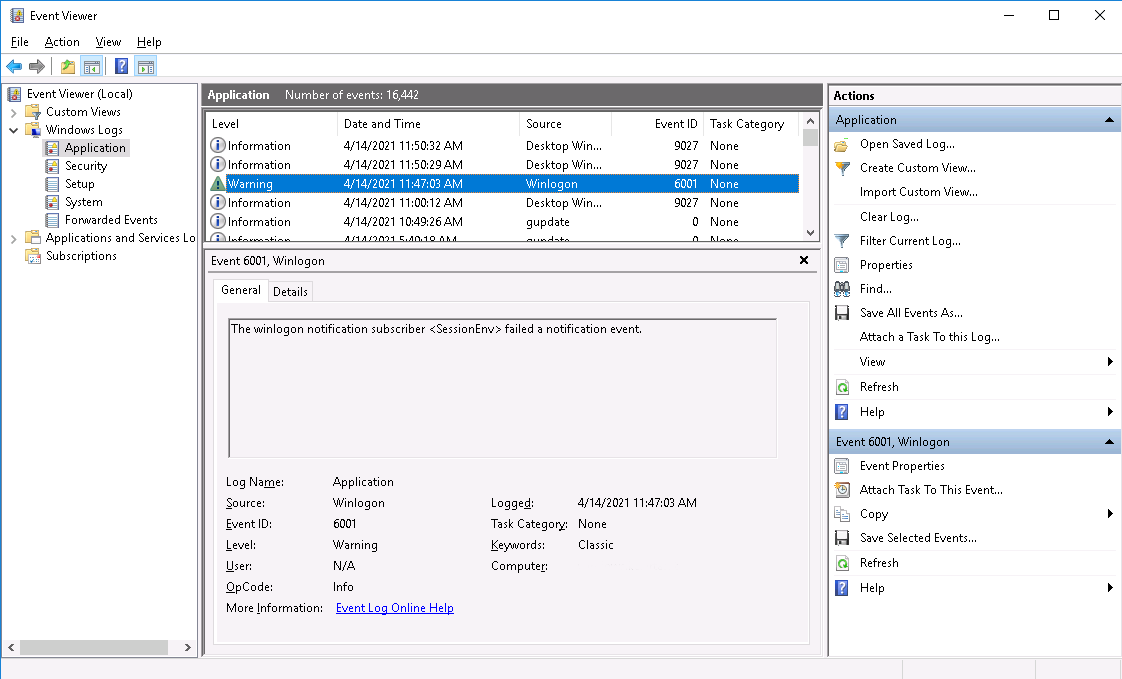Viewport: 1122px width, 679px height.
Task: Switch to the Details tab
Action: [x=290, y=291]
